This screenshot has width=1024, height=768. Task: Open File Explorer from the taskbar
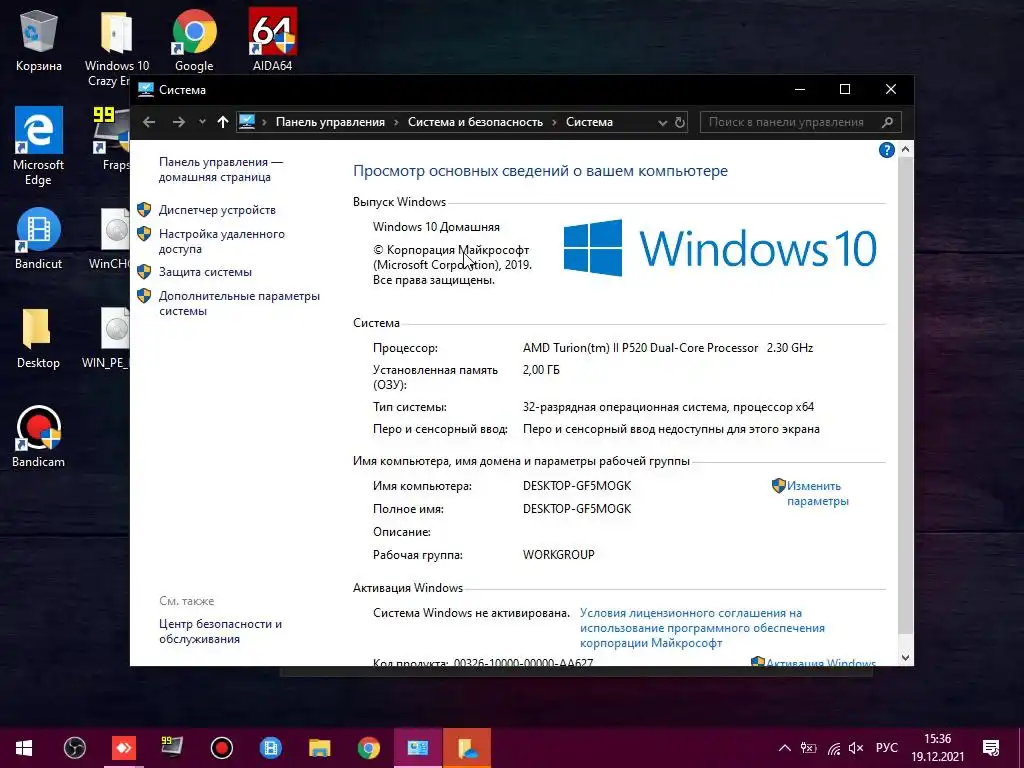pos(319,748)
